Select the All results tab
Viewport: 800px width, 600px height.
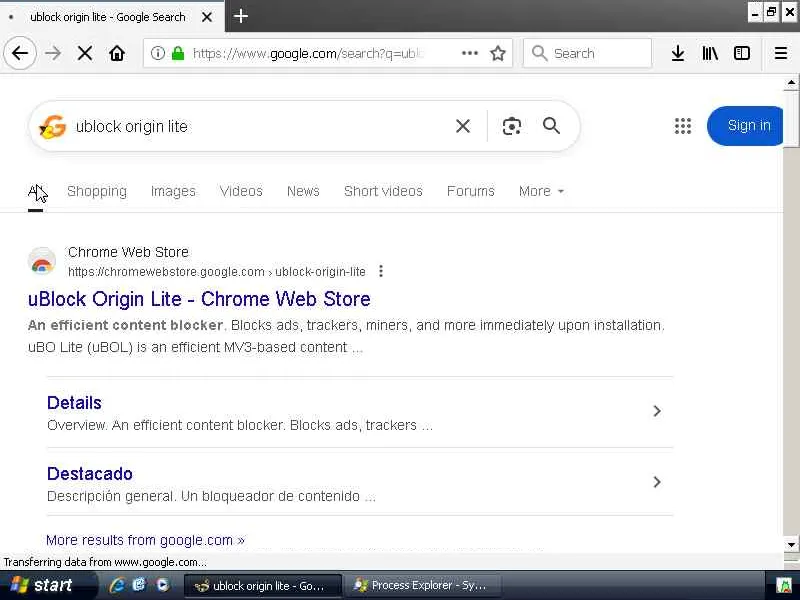(36, 192)
